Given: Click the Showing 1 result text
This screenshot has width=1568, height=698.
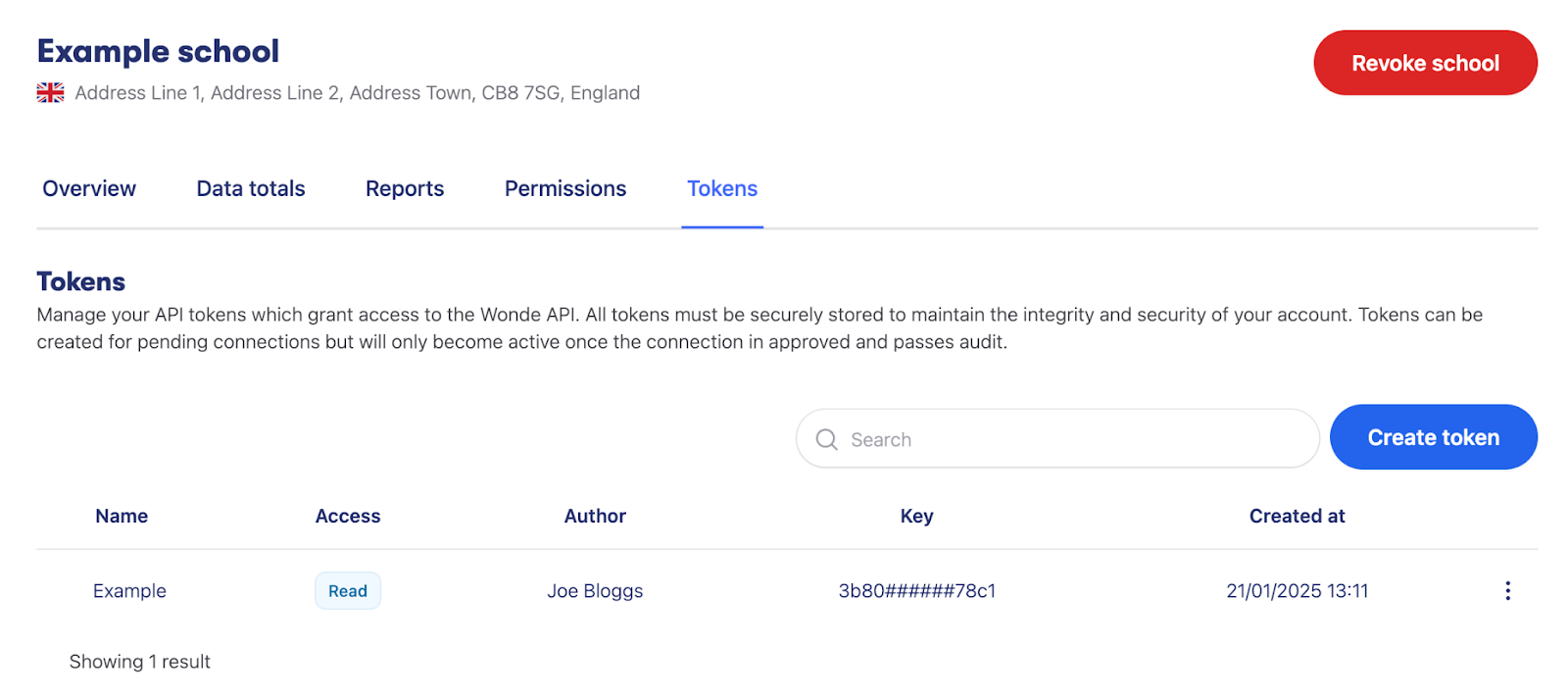Looking at the screenshot, I should pos(139,661).
